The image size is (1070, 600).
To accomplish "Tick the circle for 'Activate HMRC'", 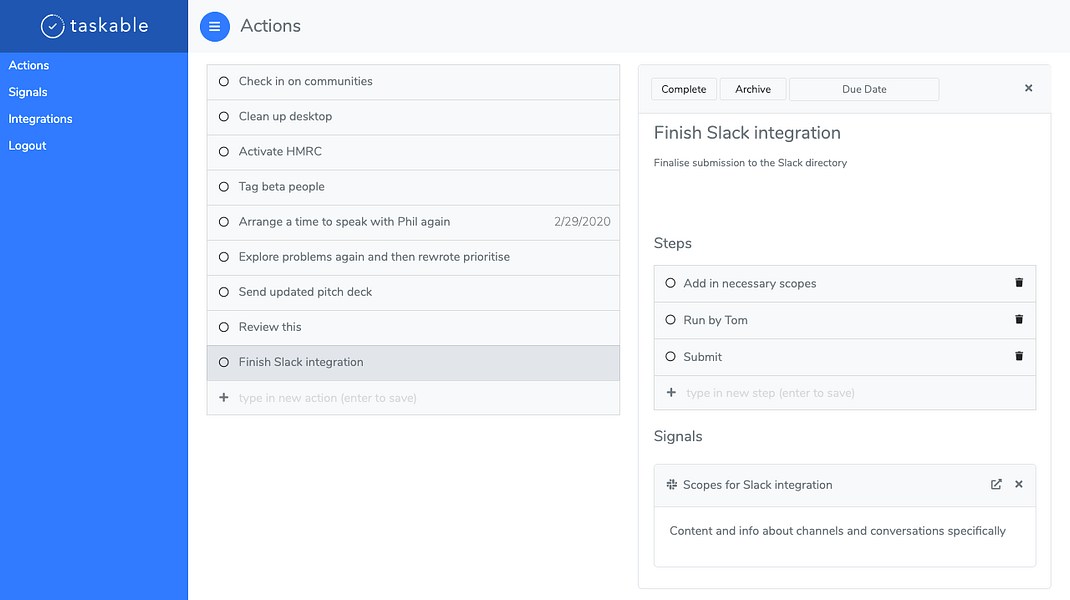I will tap(224, 152).
